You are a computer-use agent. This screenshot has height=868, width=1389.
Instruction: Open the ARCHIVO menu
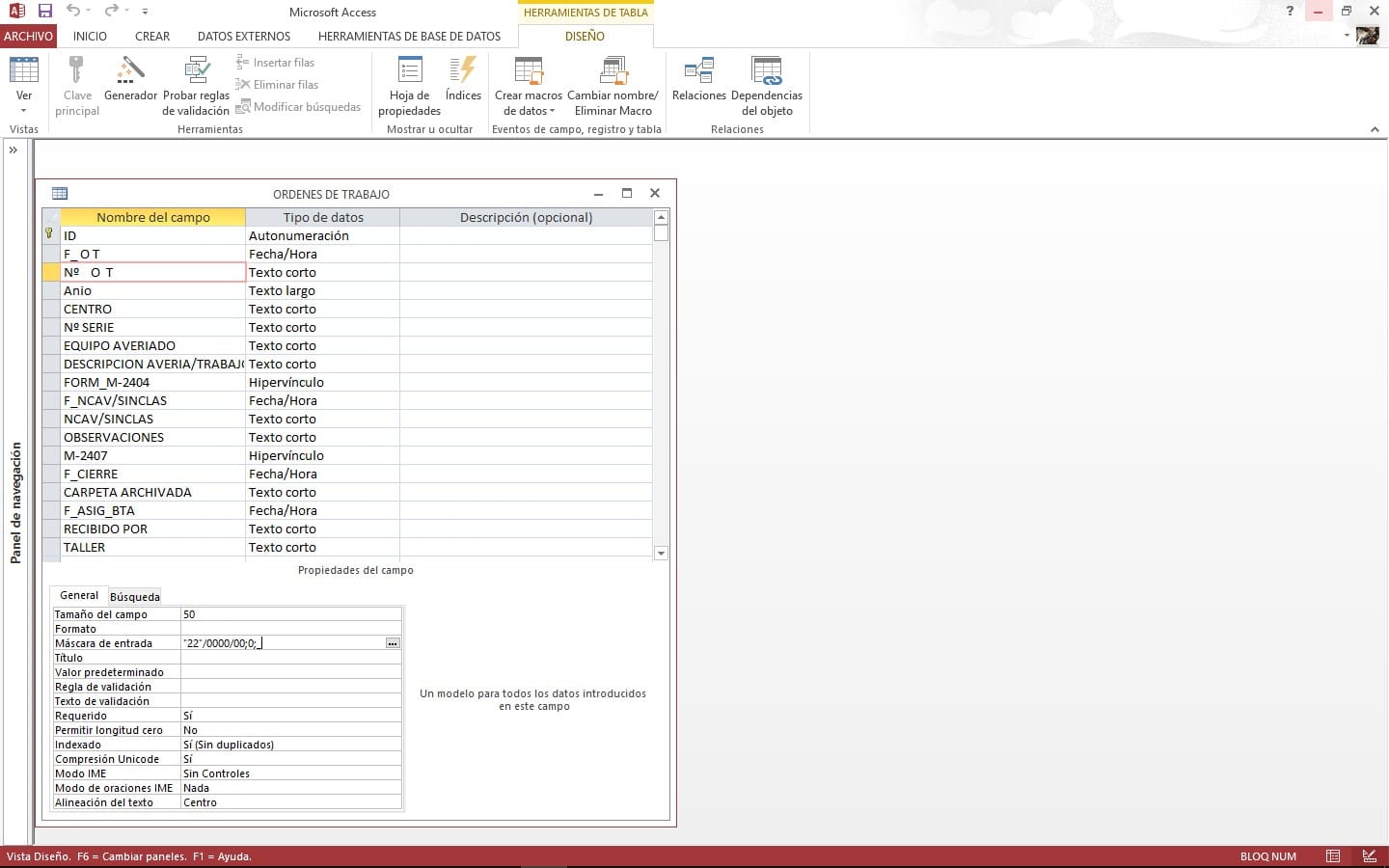click(x=28, y=36)
